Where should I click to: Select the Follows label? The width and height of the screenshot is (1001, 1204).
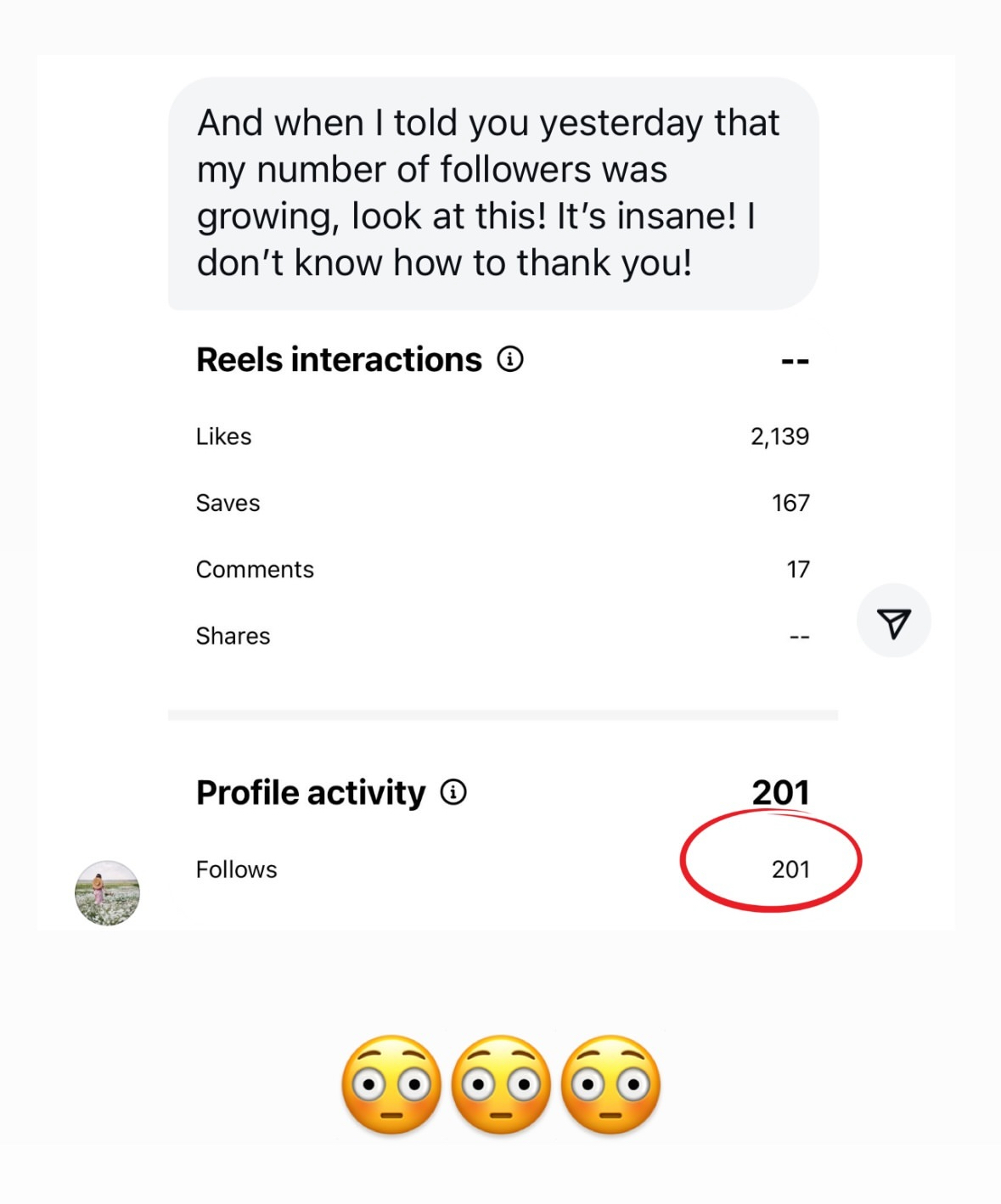[236, 869]
